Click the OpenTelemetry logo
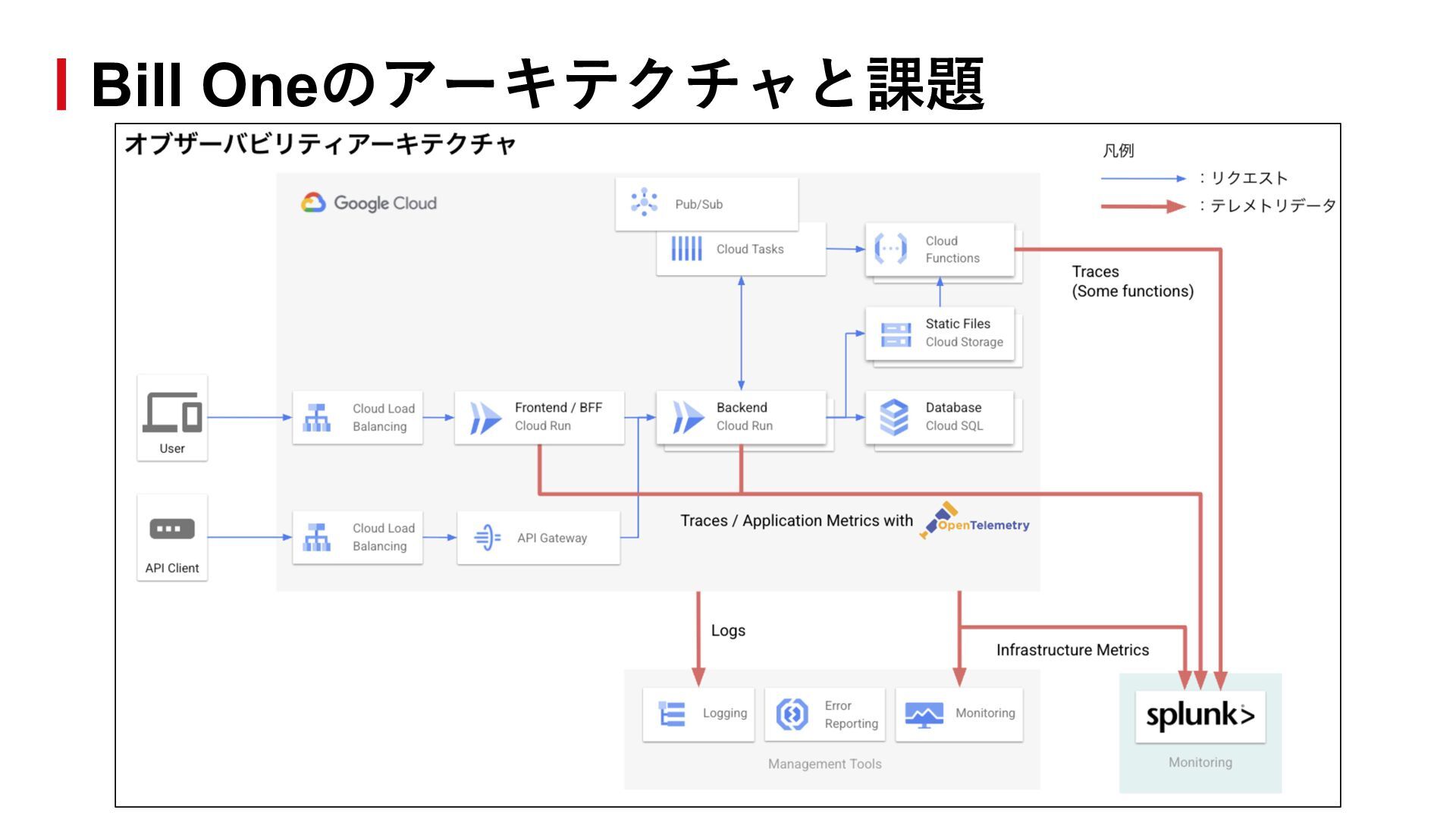The width and height of the screenshot is (1456, 819). 974,521
